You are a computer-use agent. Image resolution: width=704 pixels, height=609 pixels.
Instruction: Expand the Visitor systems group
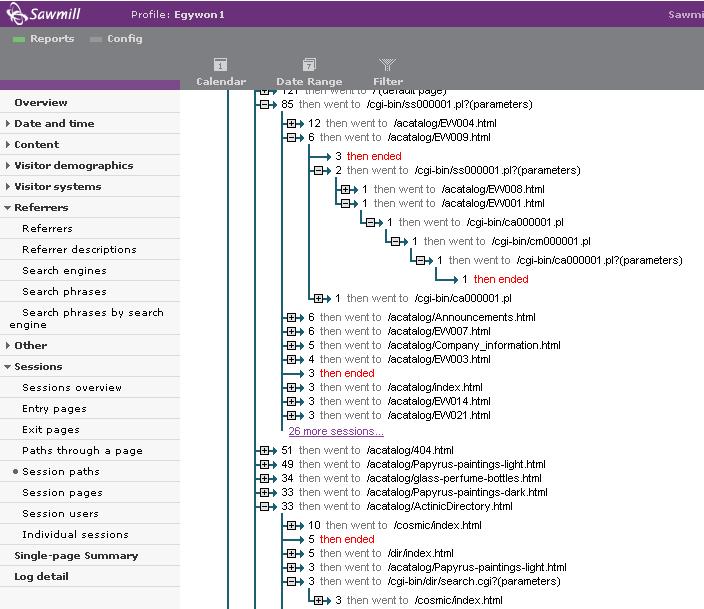(x=8, y=186)
